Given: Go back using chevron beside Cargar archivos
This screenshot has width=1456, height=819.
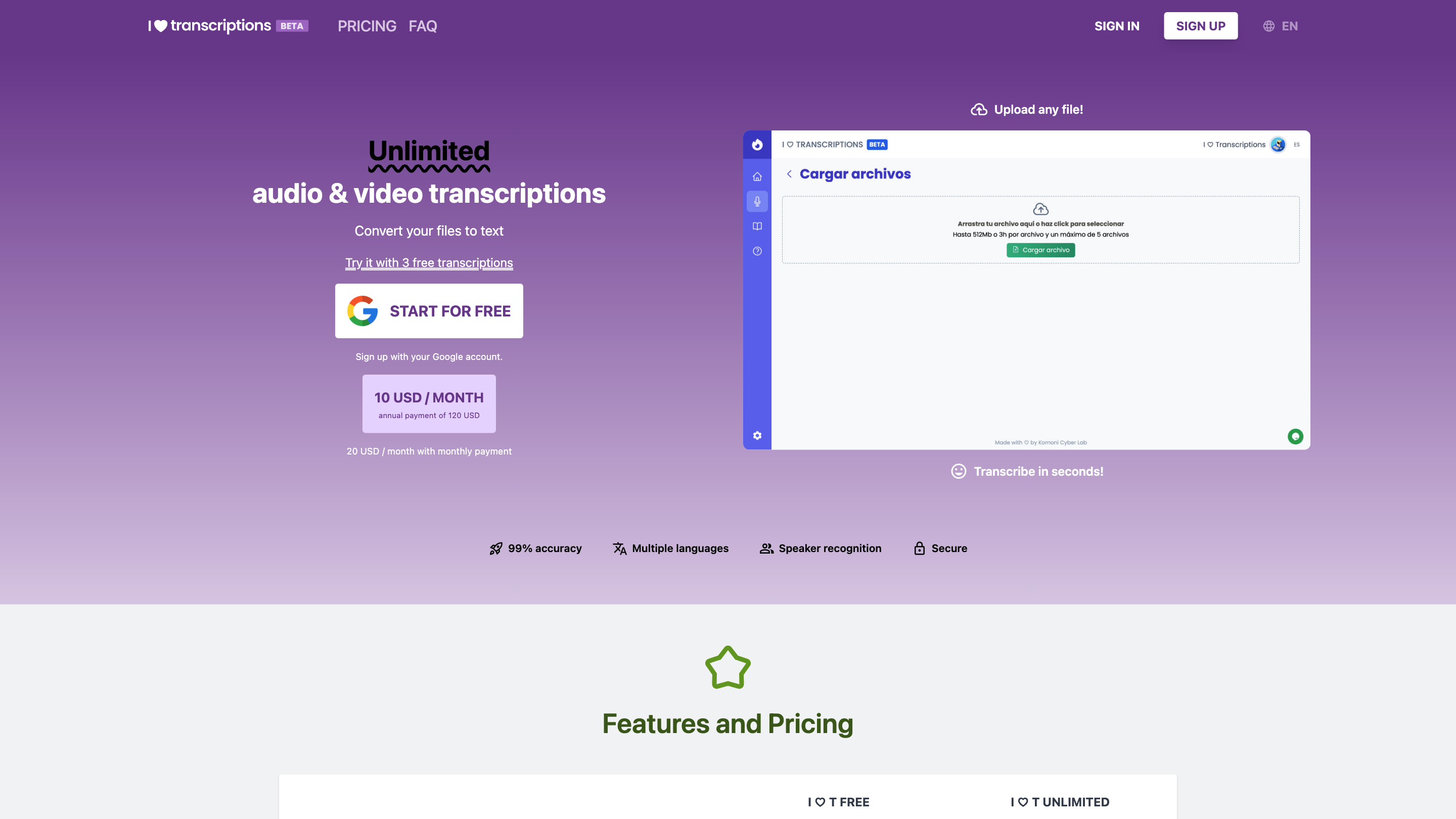Looking at the screenshot, I should [789, 174].
